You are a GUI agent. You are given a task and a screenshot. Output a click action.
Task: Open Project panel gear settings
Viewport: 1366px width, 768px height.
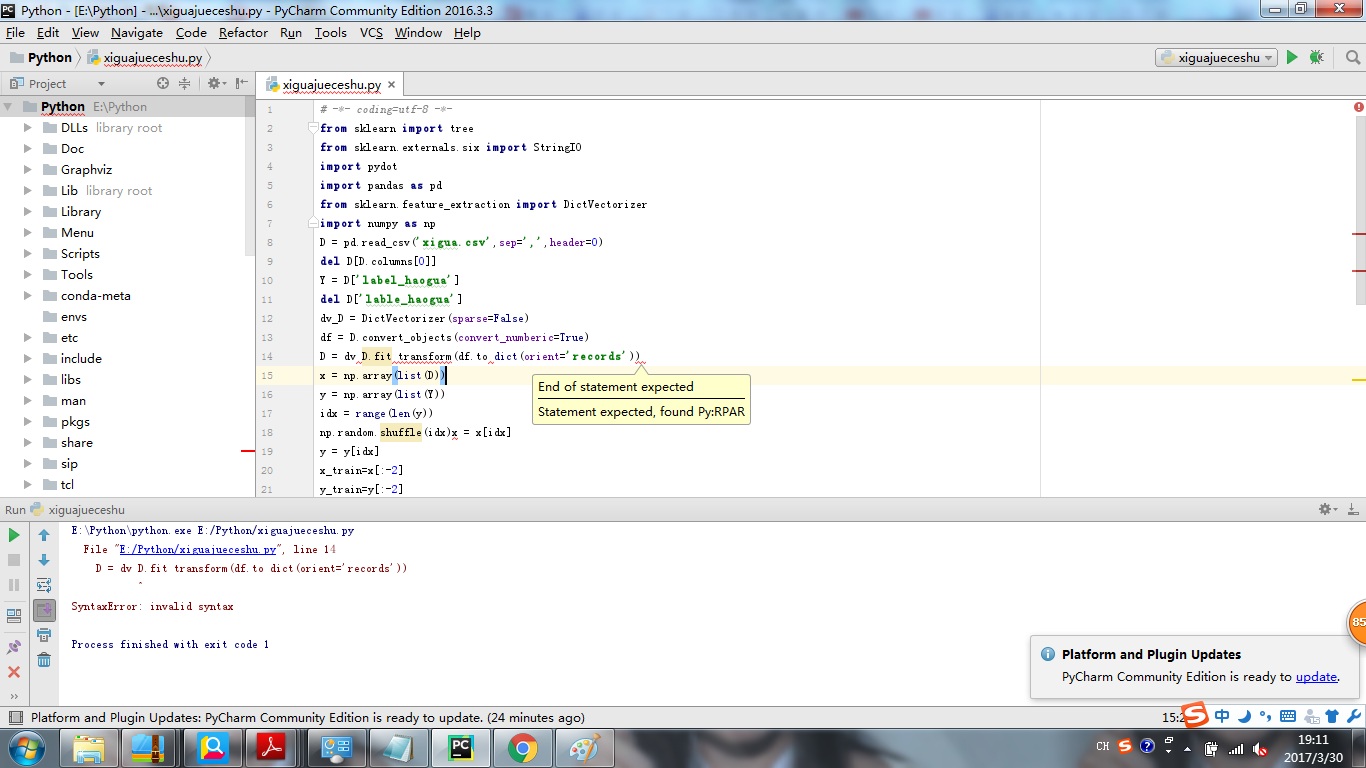coord(215,83)
